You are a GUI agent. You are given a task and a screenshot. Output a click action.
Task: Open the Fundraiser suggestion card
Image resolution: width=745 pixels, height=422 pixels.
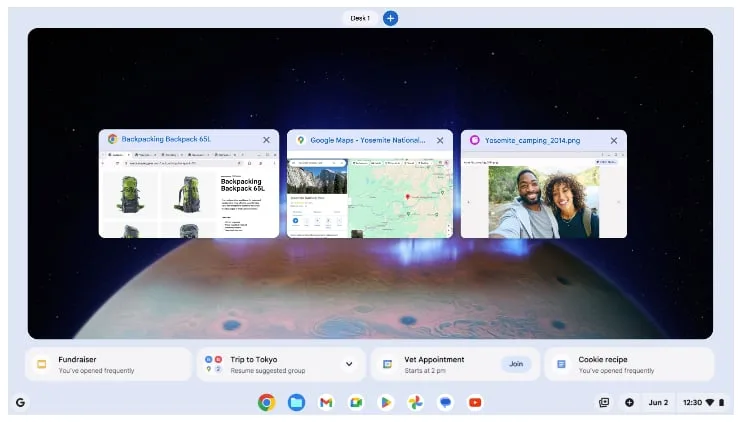(x=108, y=364)
